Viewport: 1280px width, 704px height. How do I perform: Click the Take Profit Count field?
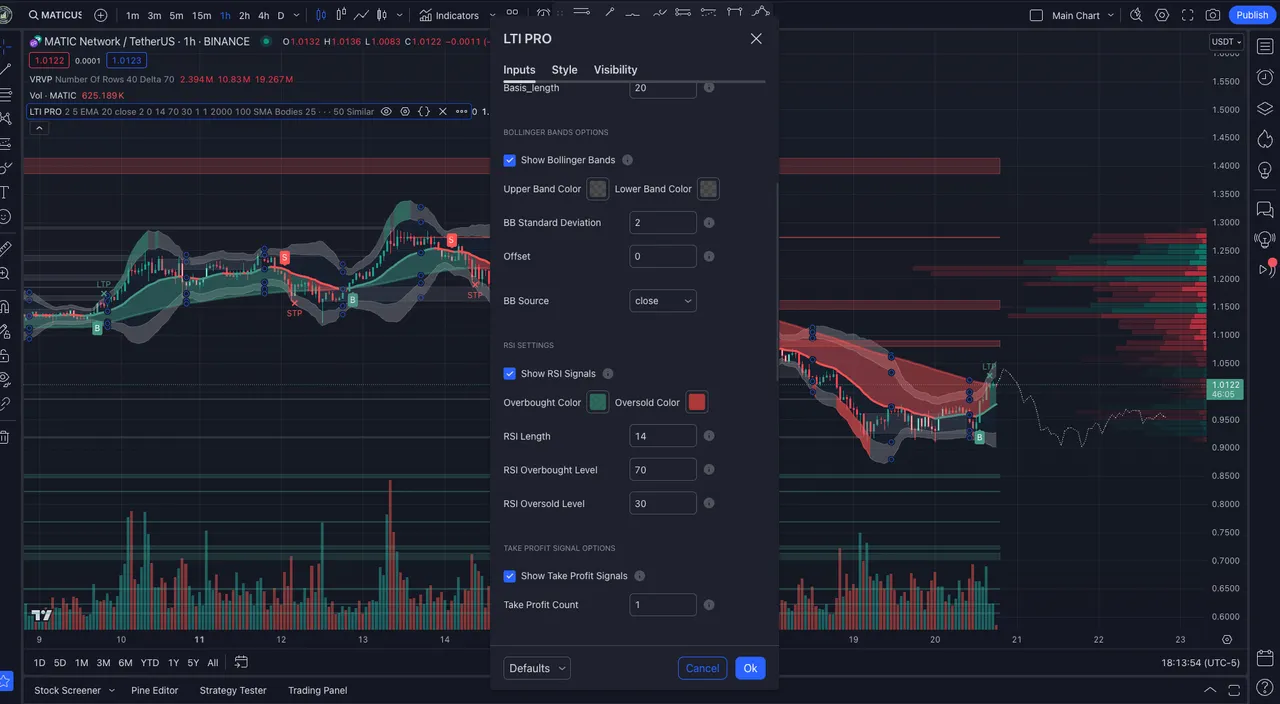[663, 605]
